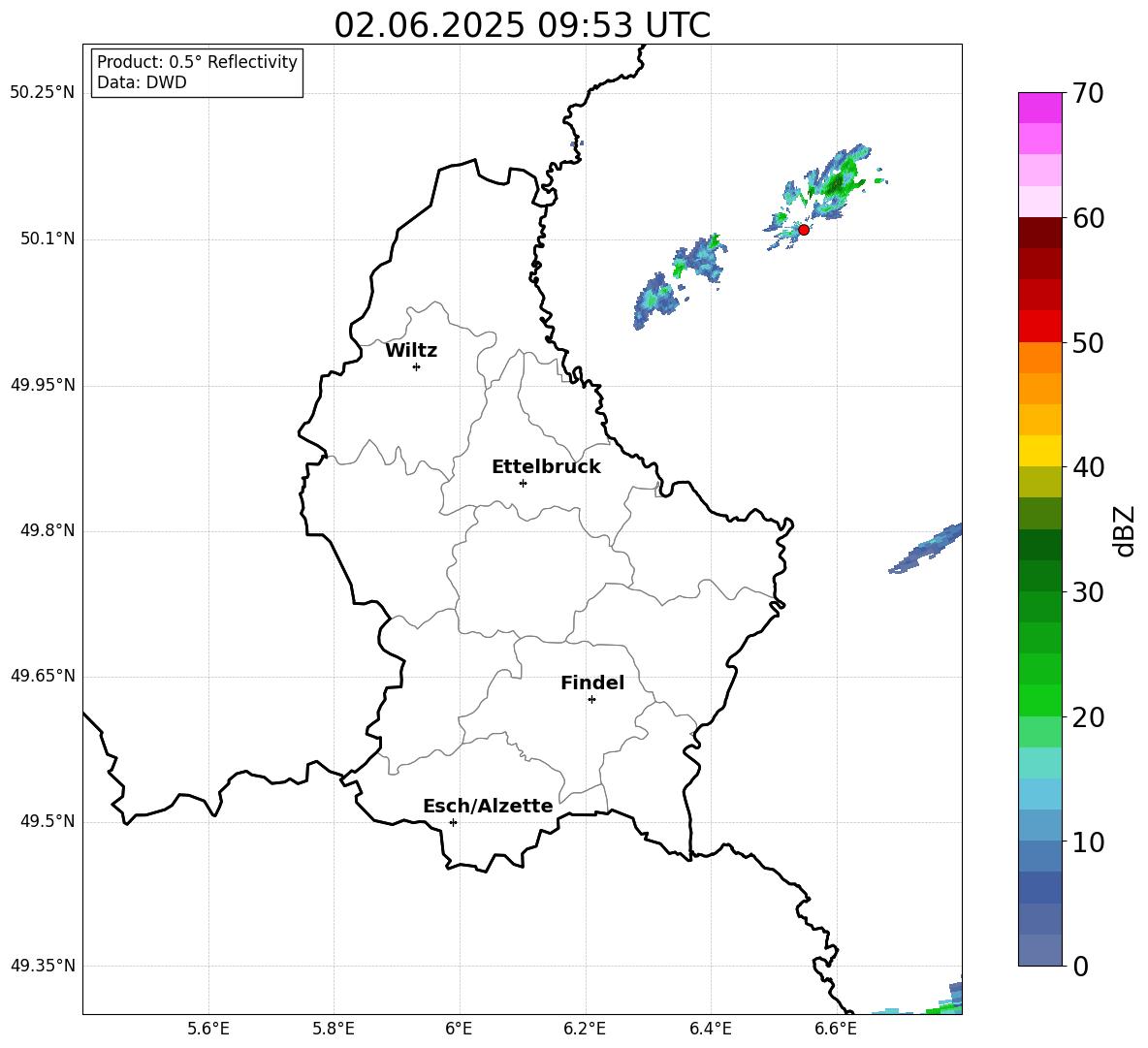
Task: Click the Esch/Alzette station label
Action: (x=488, y=806)
